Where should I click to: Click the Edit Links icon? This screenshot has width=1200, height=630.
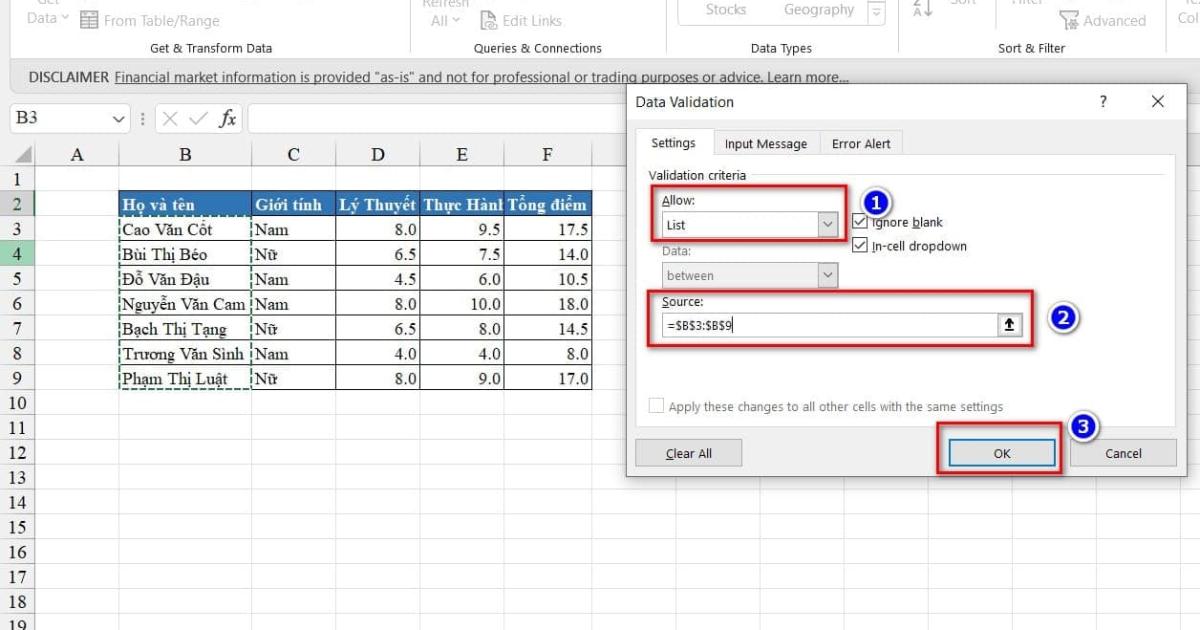point(488,20)
